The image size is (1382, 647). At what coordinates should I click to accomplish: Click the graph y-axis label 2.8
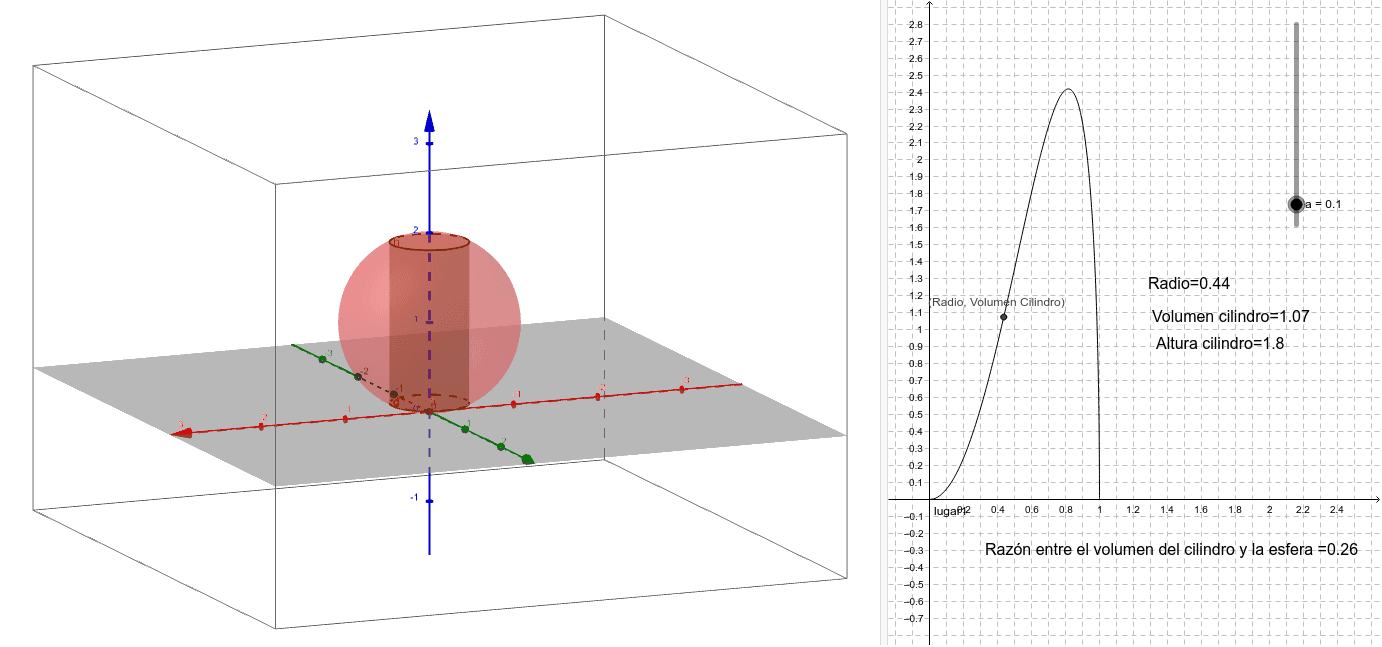[915, 24]
